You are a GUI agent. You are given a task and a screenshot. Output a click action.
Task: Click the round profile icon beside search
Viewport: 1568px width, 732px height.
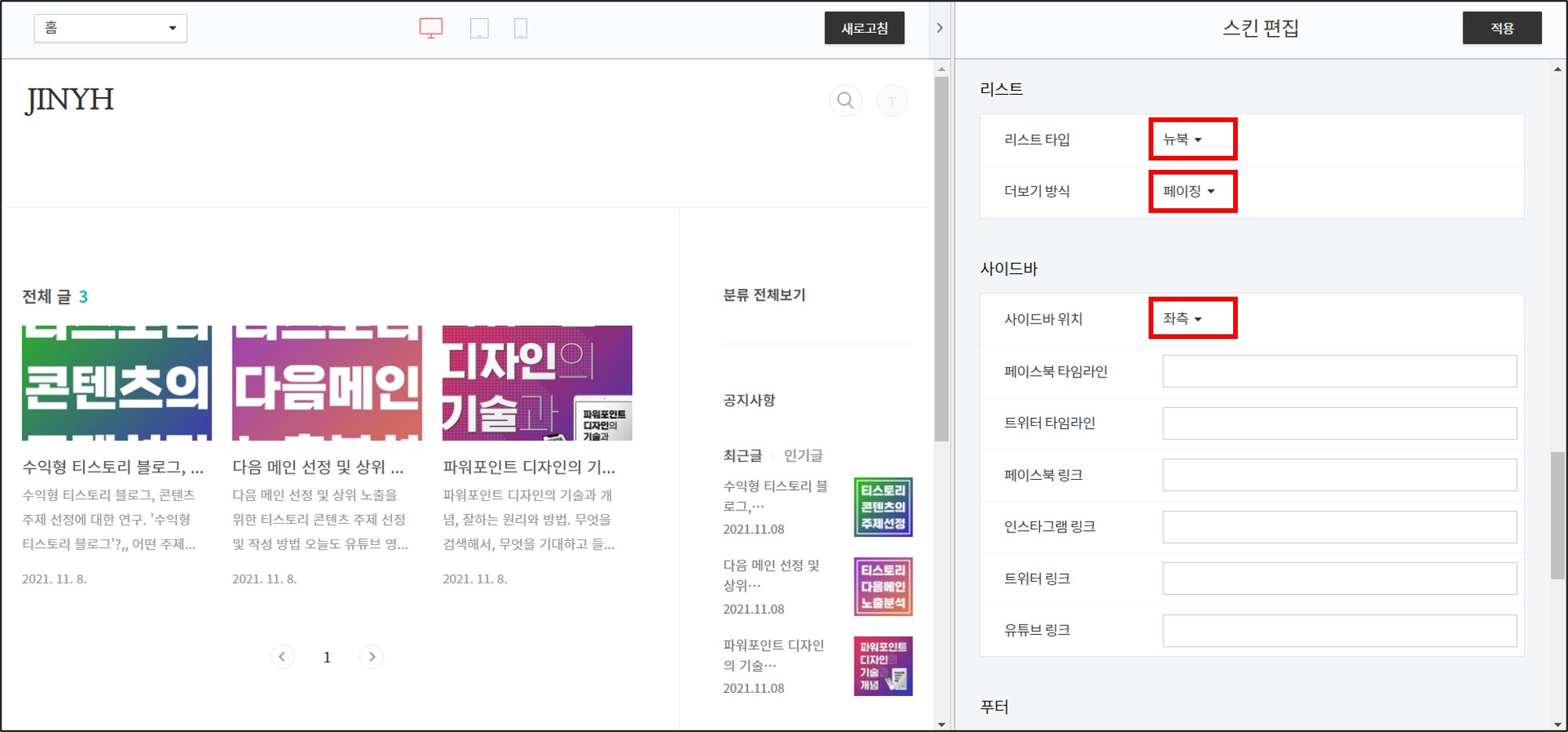click(x=892, y=100)
